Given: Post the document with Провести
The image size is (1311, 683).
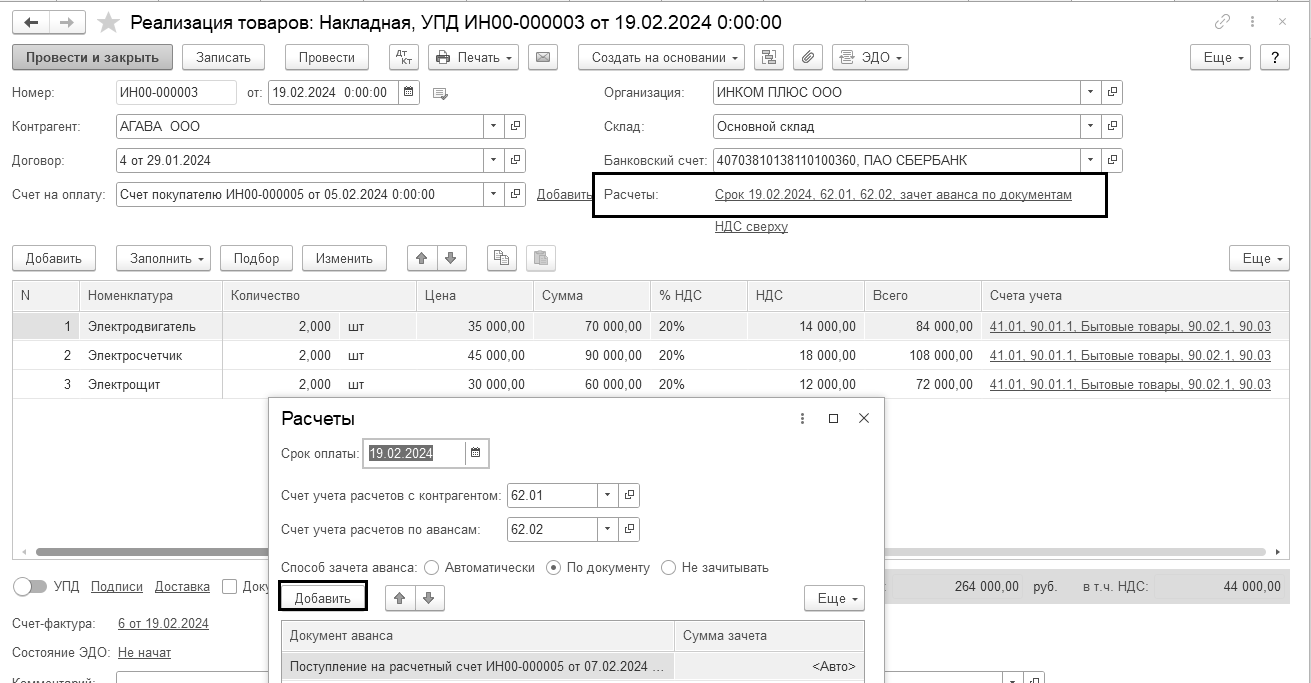Looking at the screenshot, I should (327, 57).
